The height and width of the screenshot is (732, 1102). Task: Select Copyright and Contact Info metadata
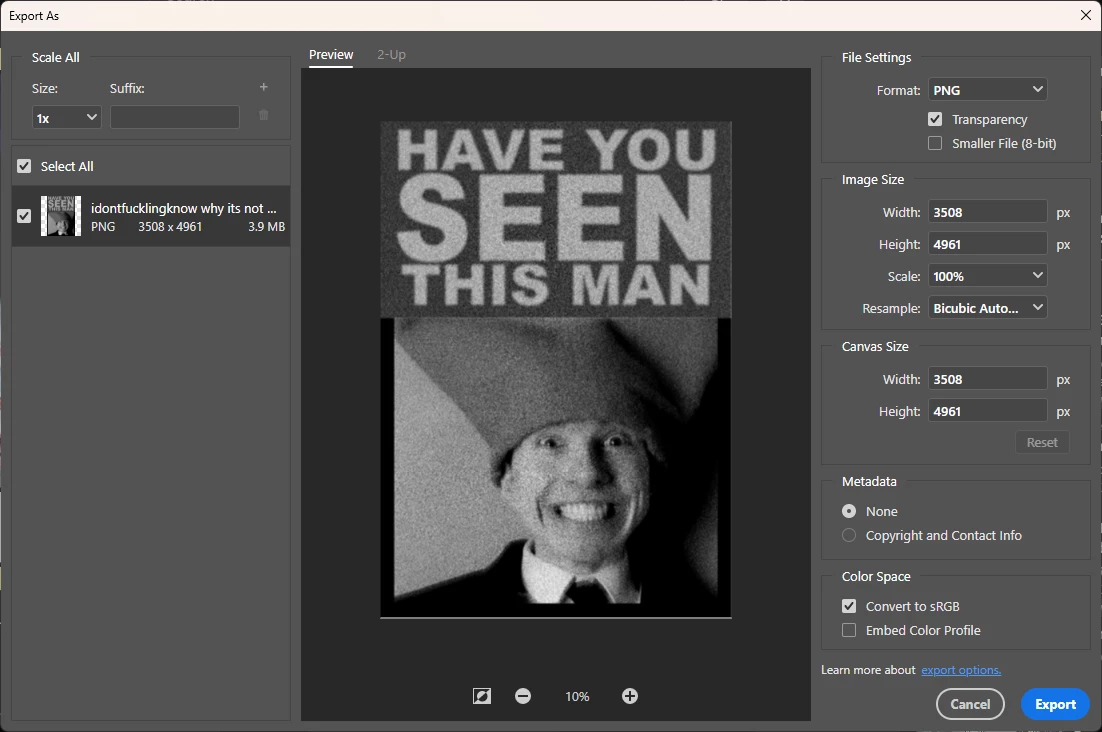[x=849, y=535]
